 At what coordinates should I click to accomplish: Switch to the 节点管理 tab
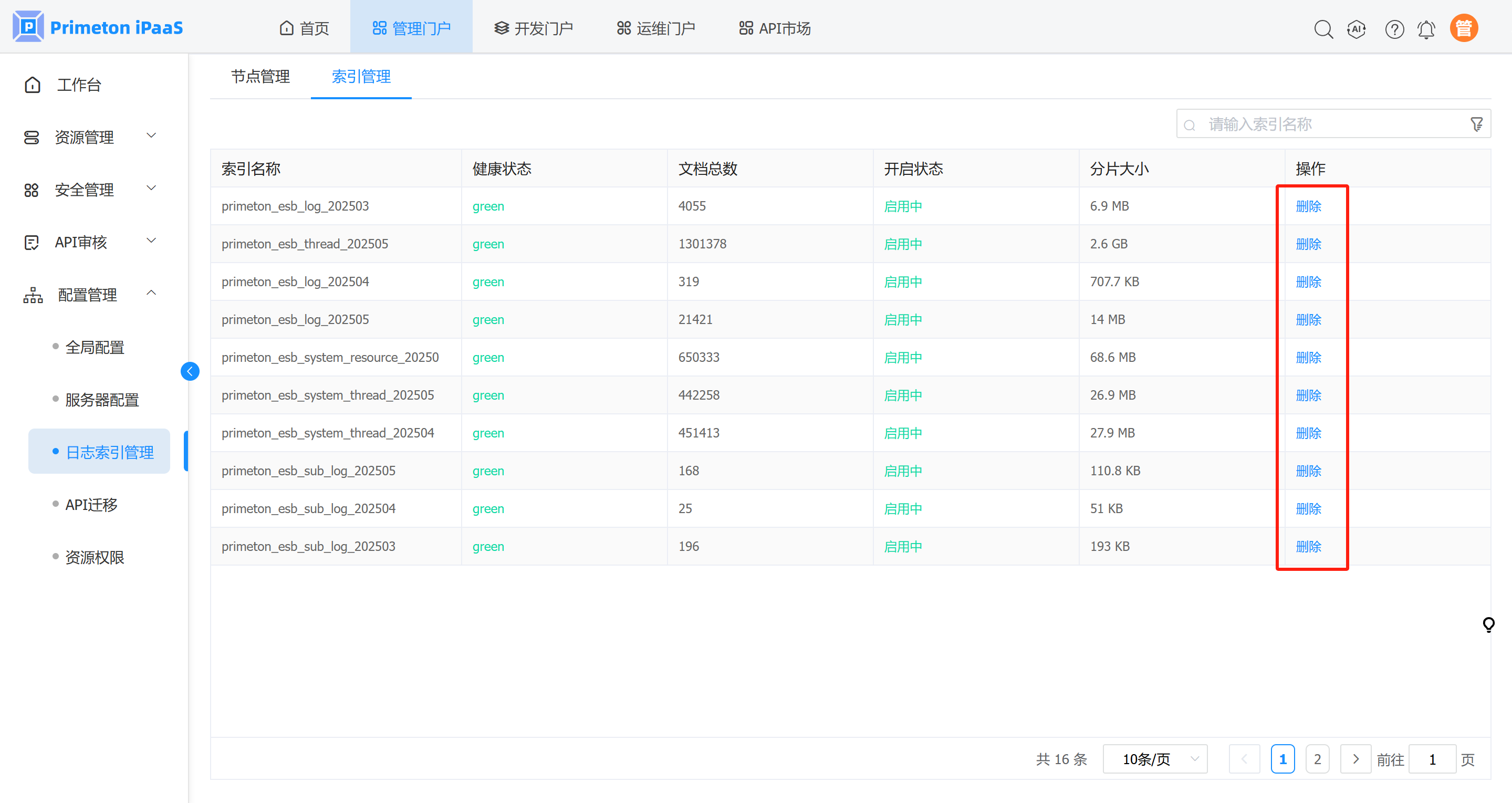[x=260, y=76]
